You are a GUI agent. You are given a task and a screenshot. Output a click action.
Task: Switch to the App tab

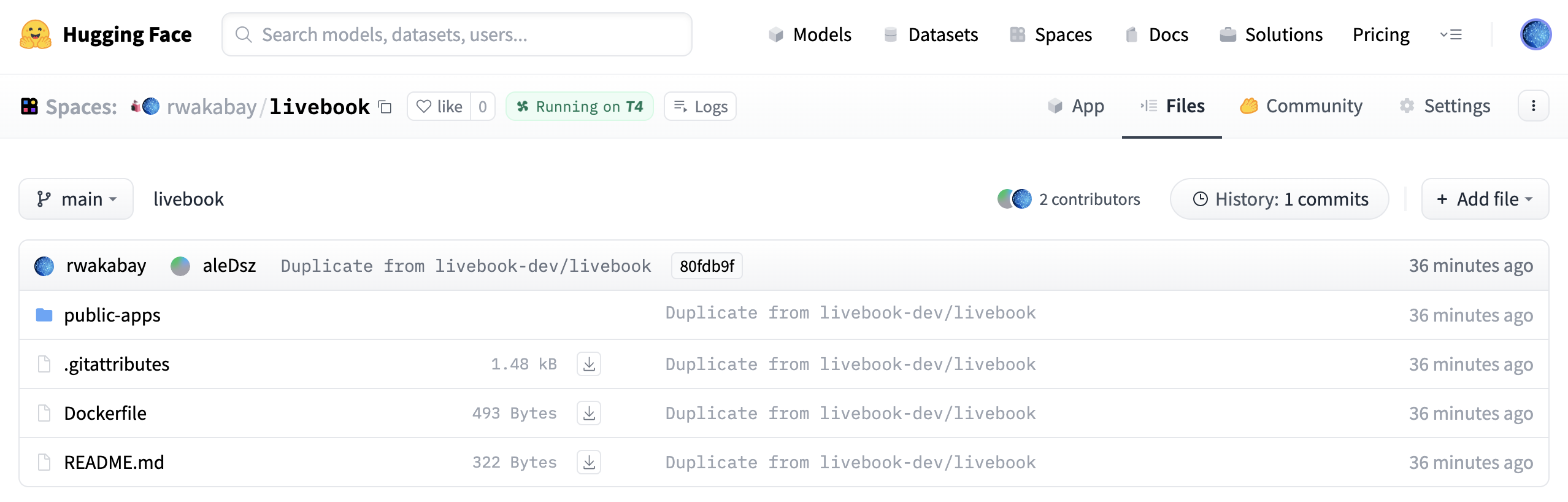click(x=1076, y=106)
